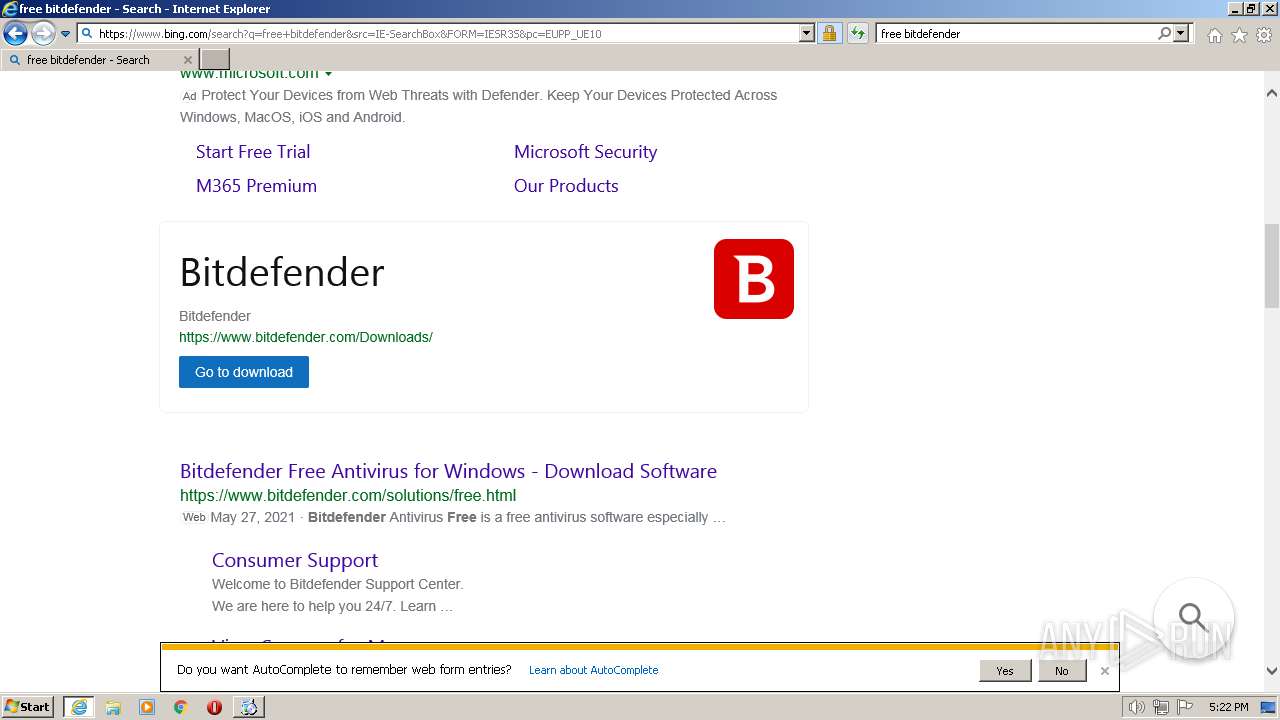Click the circular magnifier search overlay button
This screenshot has height=720, width=1280.
tap(1193, 618)
